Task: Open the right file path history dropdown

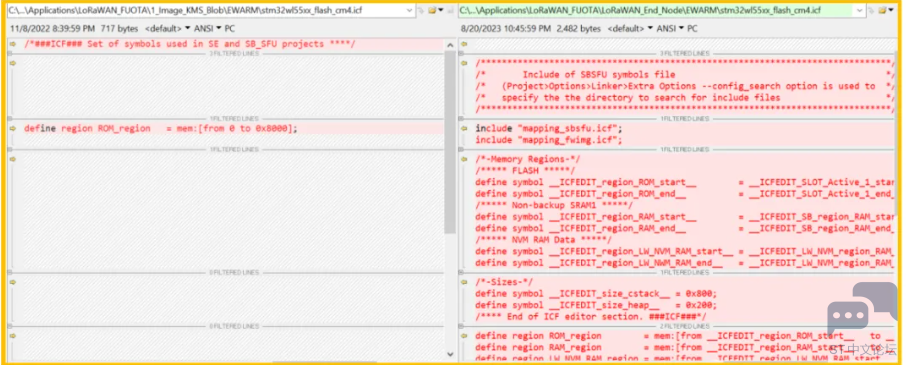Action: click(859, 10)
